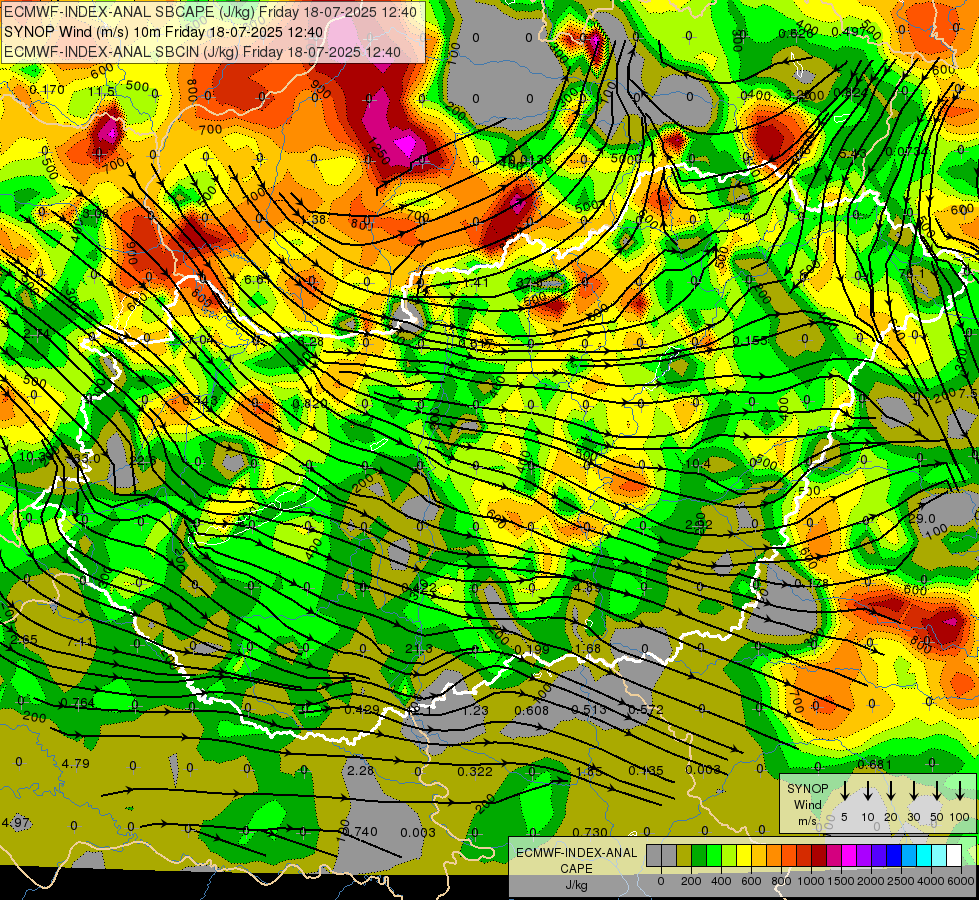The width and height of the screenshot is (979, 900).
Task: Click the '4.79' station value on map
Action: 76,763
